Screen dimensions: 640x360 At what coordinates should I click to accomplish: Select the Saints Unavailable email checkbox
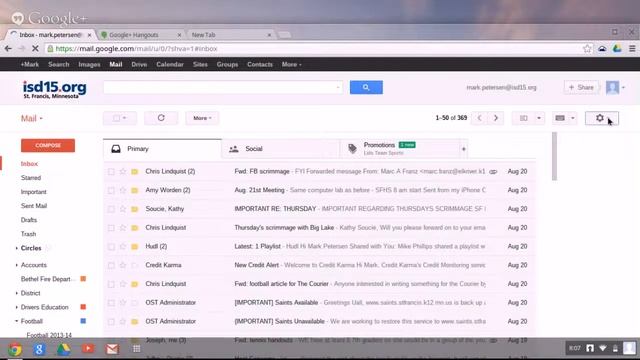point(111,322)
